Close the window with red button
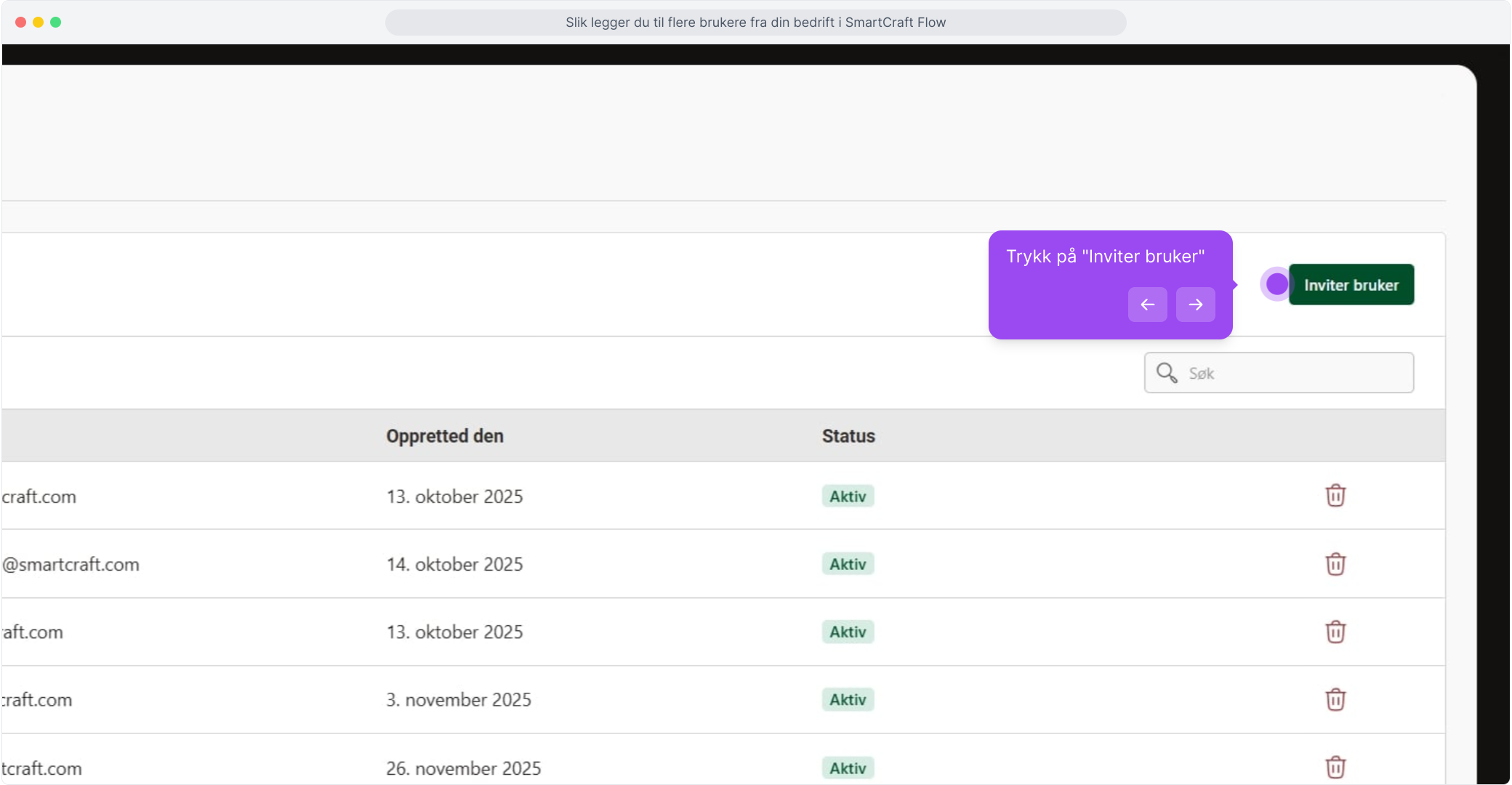The width and height of the screenshot is (1512, 785). point(20,23)
